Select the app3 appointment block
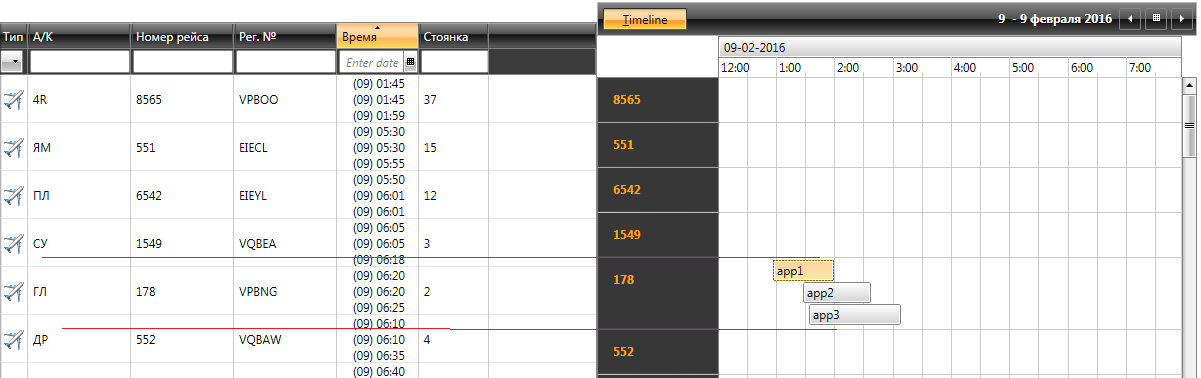This screenshot has height=378, width=1201. (x=855, y=315)
